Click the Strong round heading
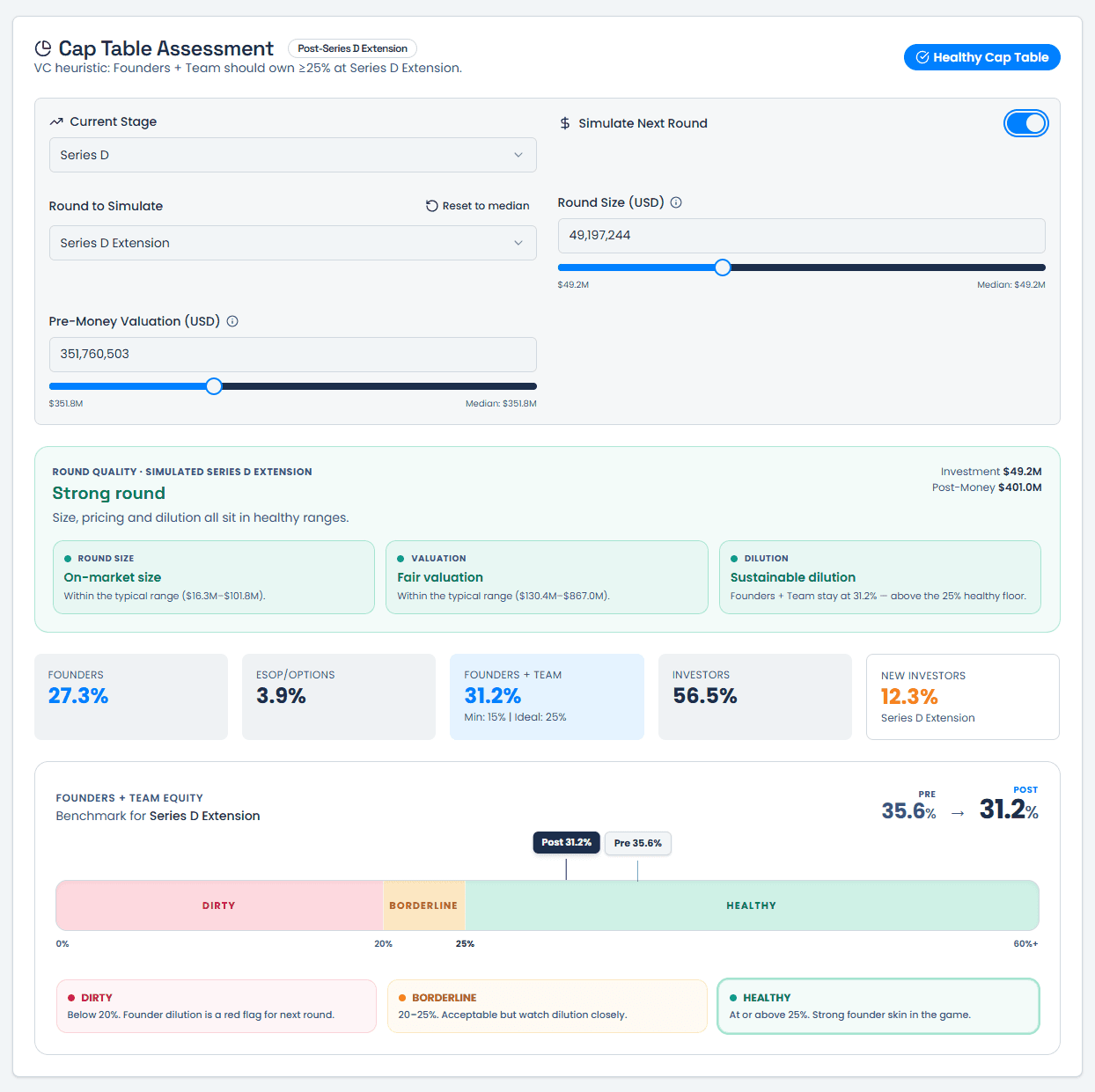Viewport: 1095px width, 1092px height. click(109, 494)
